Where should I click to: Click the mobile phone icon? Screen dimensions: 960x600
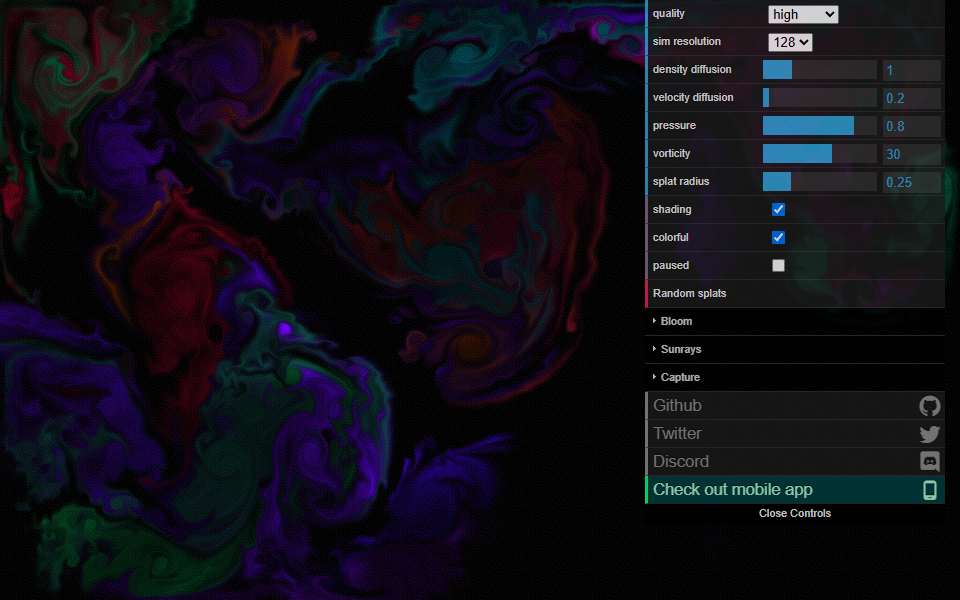pos(929,490)
